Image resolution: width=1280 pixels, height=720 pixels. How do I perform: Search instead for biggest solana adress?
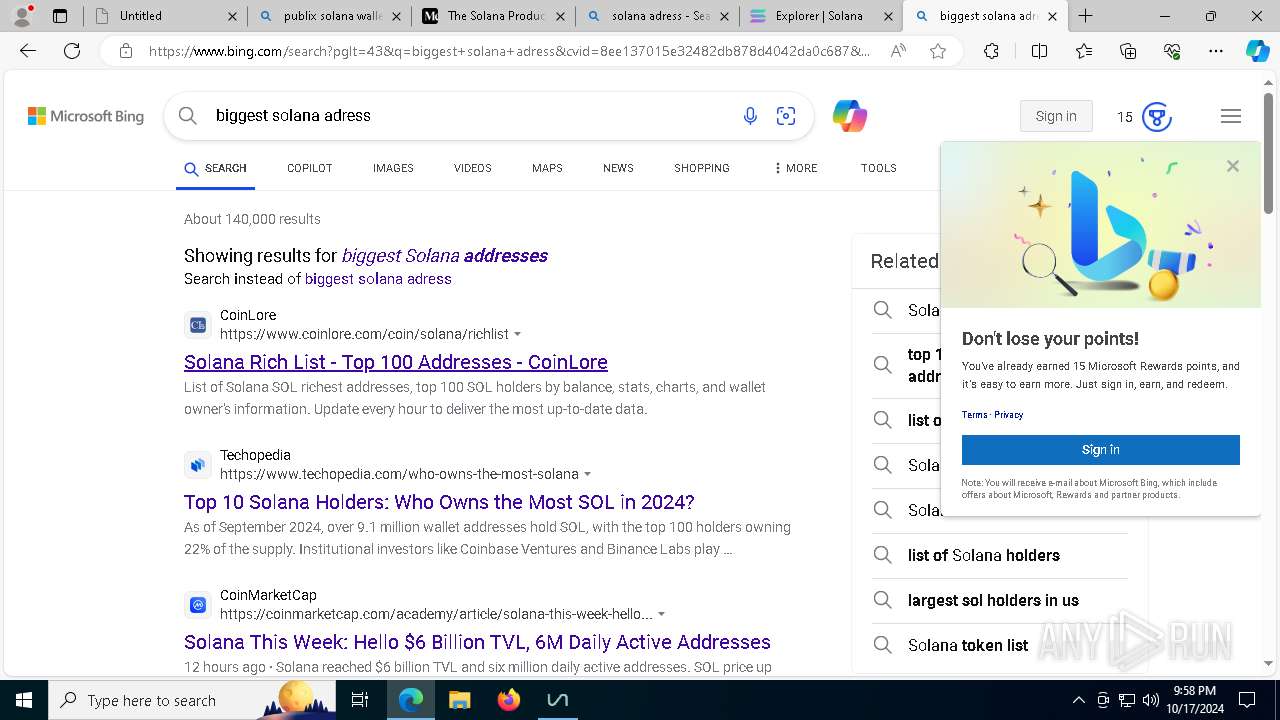378,279
